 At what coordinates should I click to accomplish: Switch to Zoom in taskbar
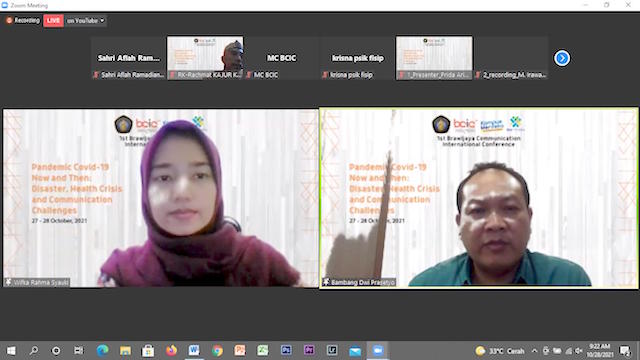[378, 351]
